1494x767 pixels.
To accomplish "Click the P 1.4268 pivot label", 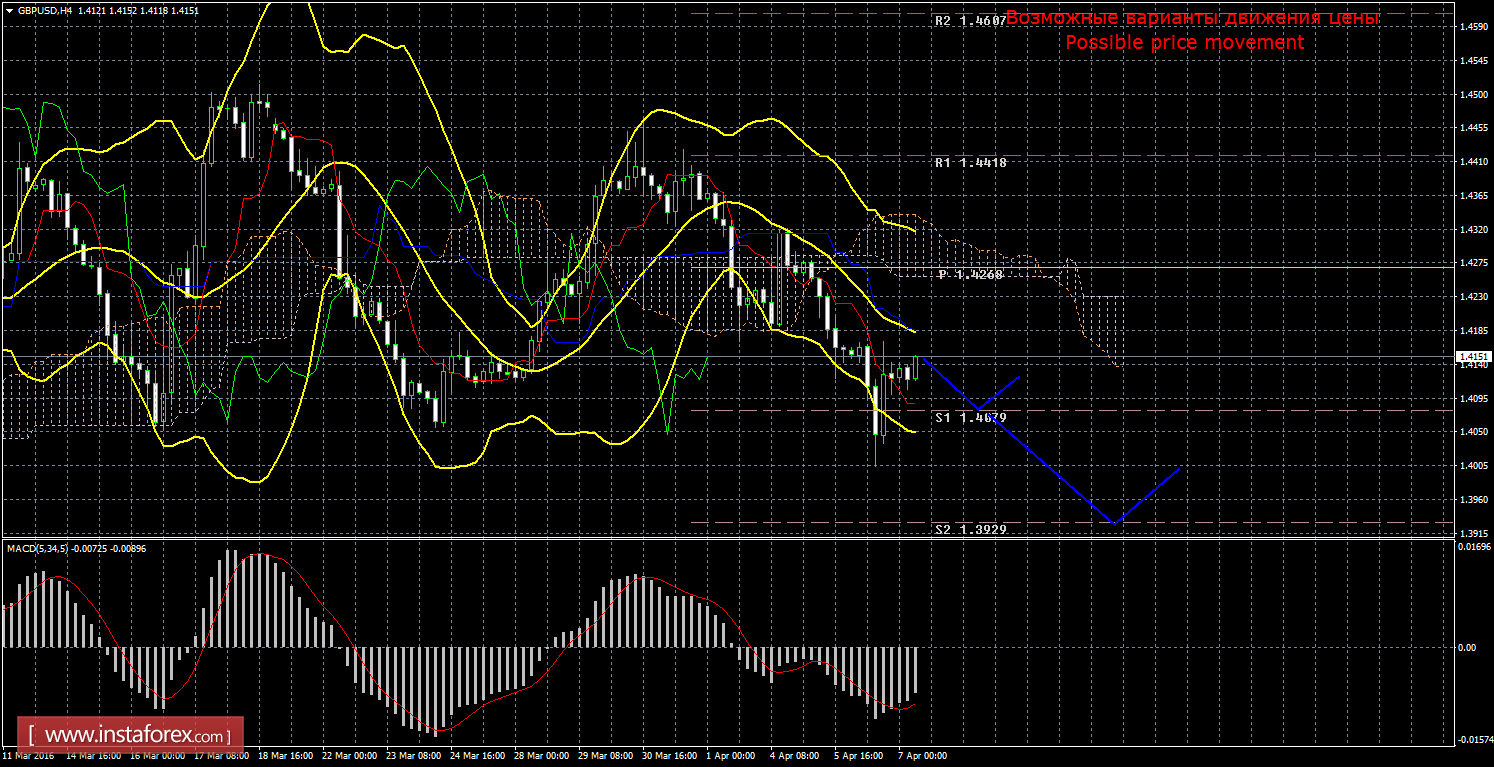I will 970,274.
